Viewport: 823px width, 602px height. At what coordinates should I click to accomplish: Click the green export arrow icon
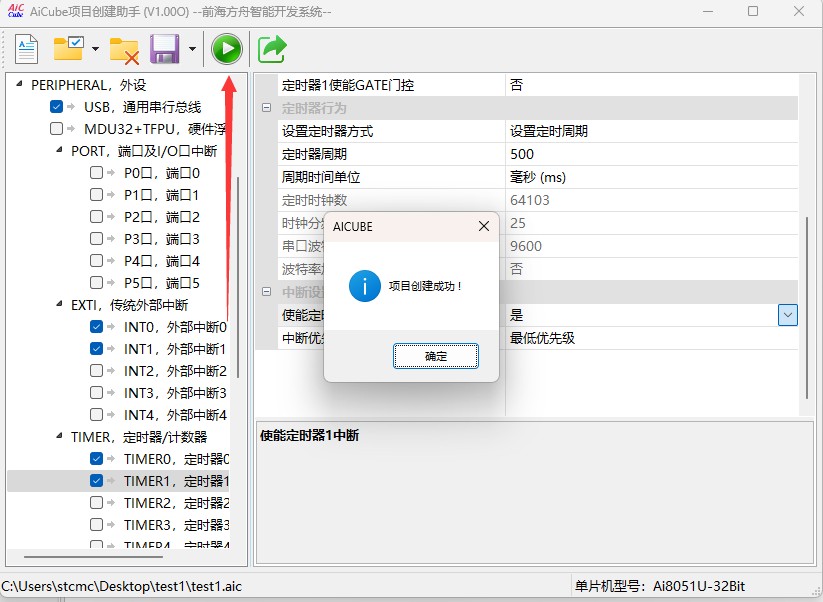point(272,49)
